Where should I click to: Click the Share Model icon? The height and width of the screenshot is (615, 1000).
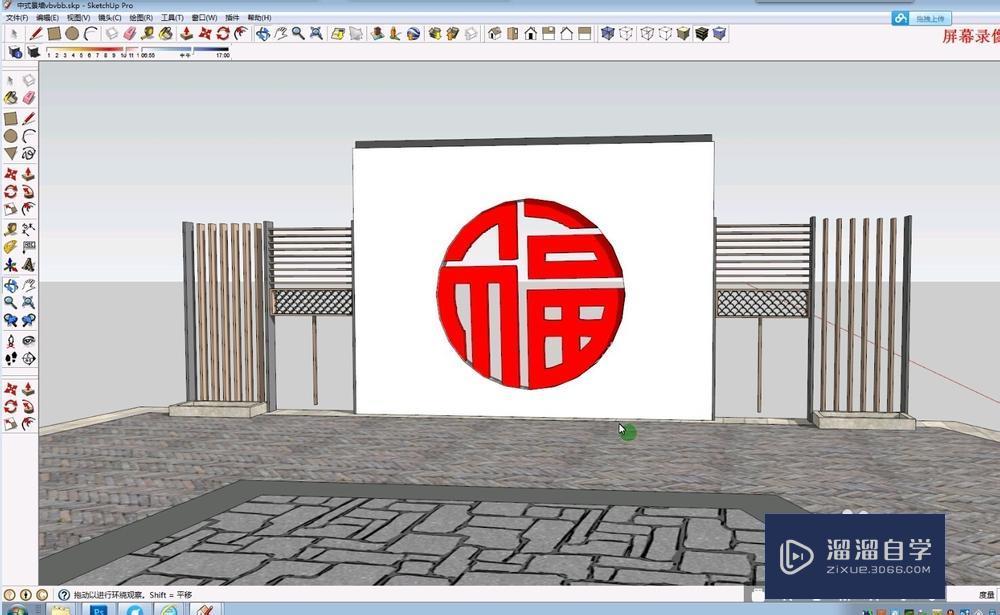453,33
